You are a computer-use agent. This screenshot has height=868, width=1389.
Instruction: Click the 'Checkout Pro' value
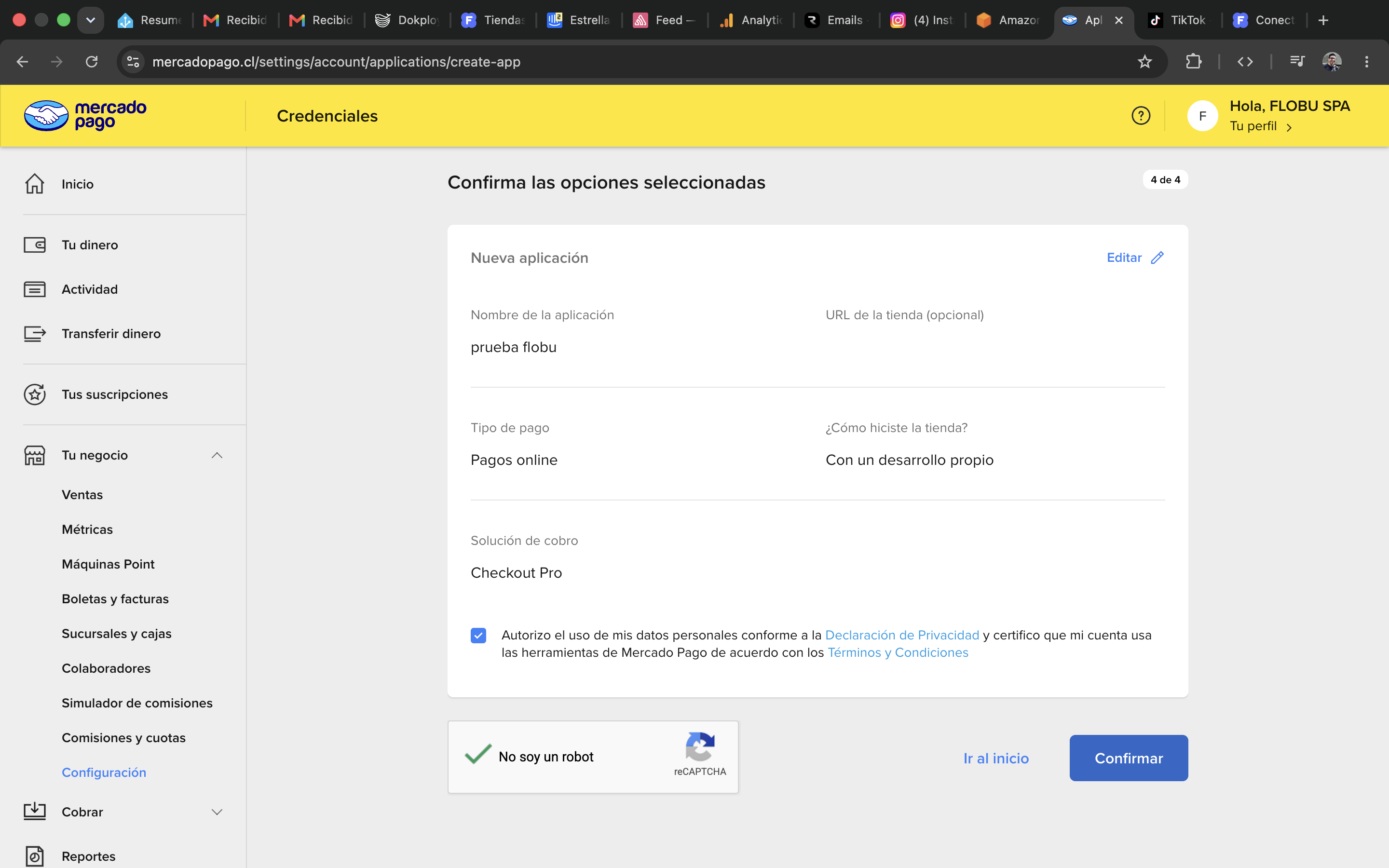[x=516, y=573]
